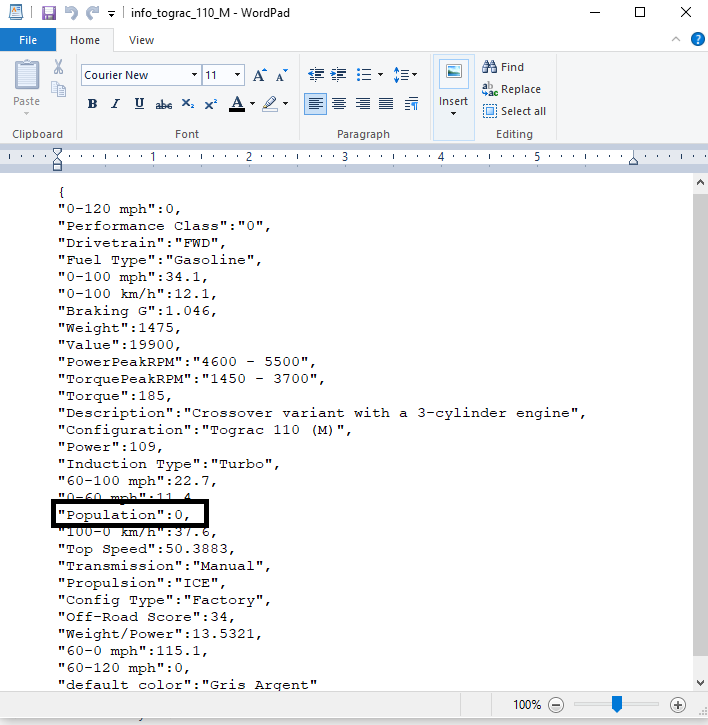Open the font size dropdown showing 11

coord(237,75)
